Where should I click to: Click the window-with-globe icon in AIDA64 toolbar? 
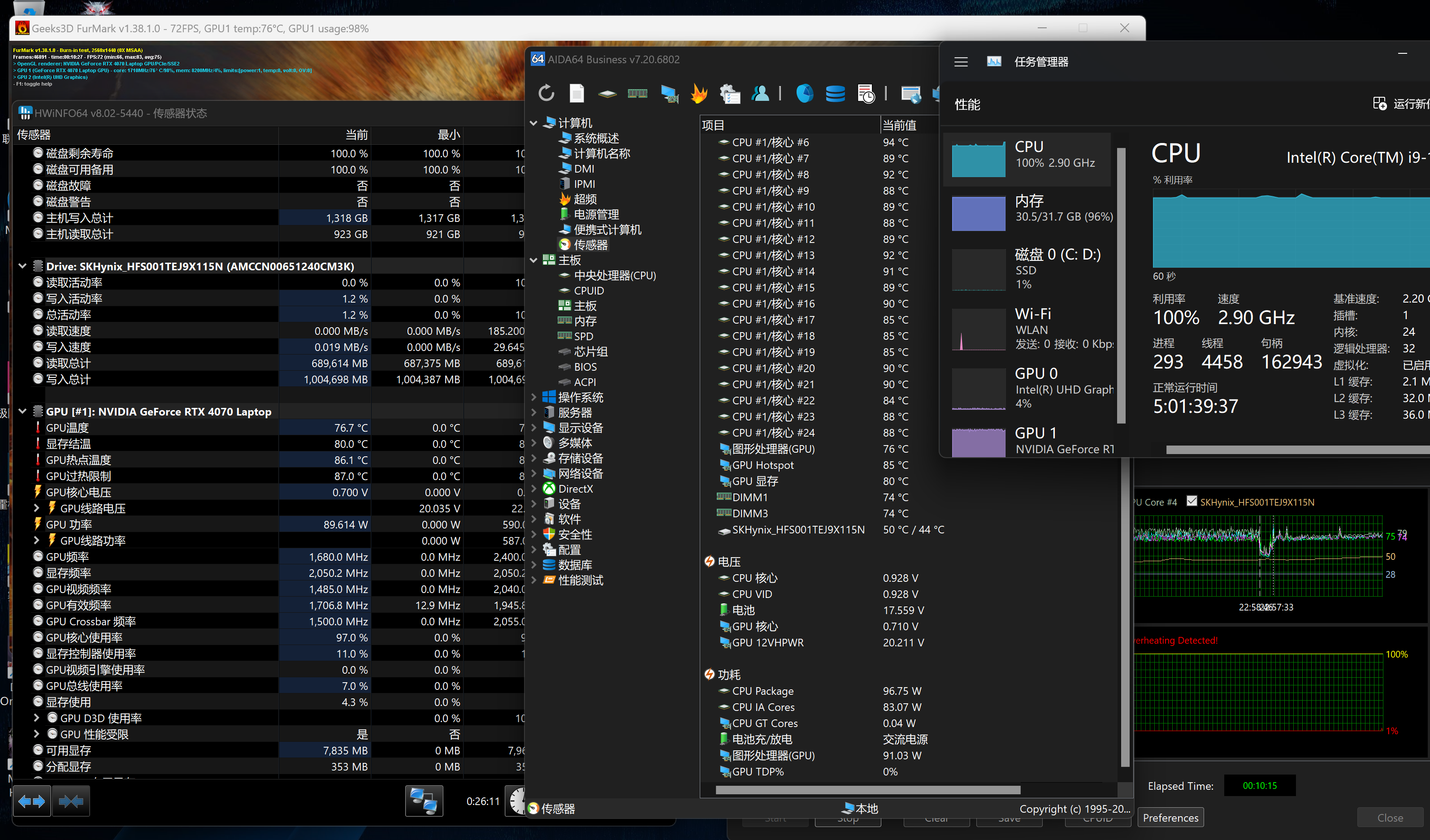point(911,94)
